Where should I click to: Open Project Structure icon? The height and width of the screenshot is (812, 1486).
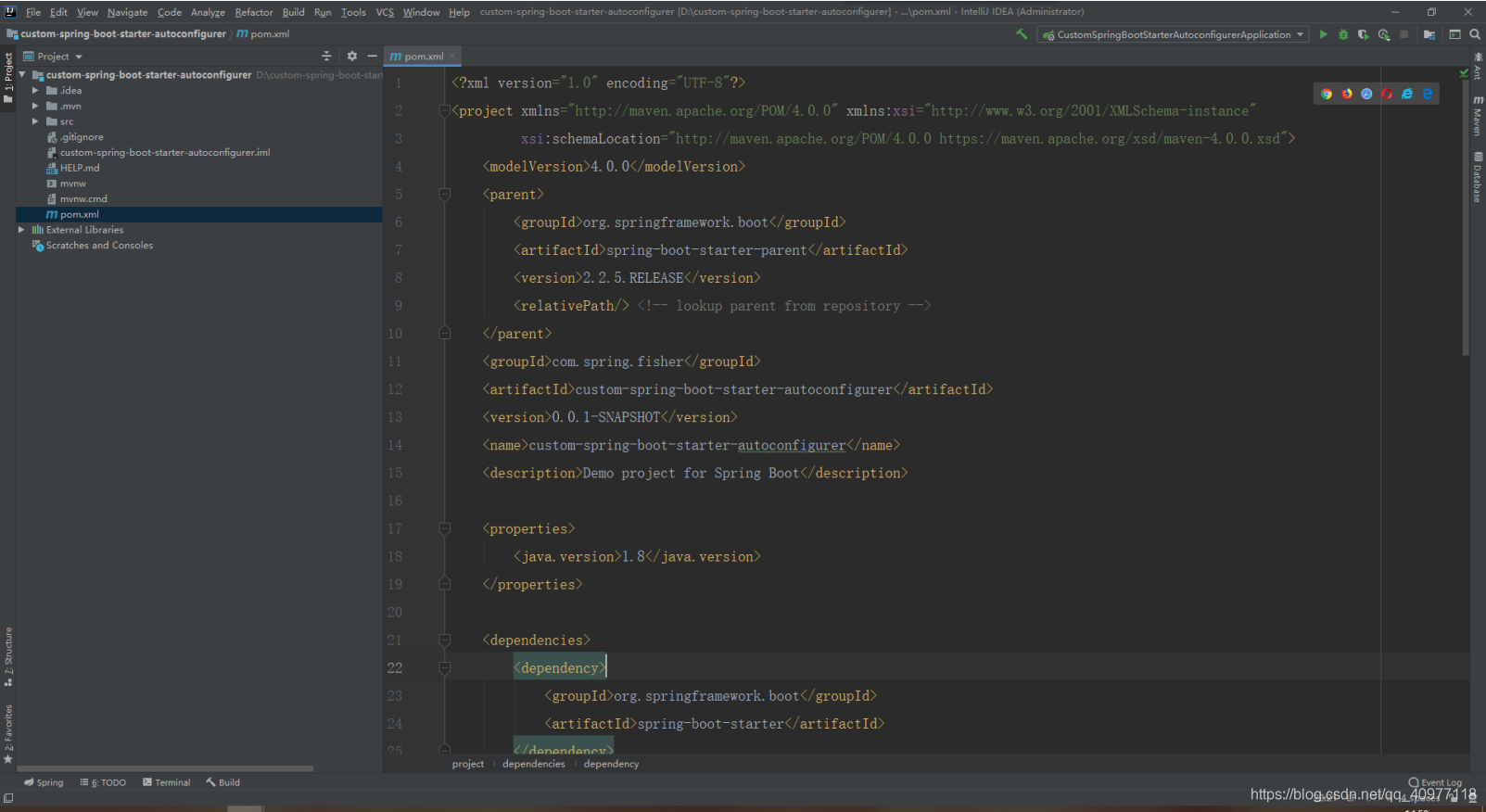tap(1429, 34)
